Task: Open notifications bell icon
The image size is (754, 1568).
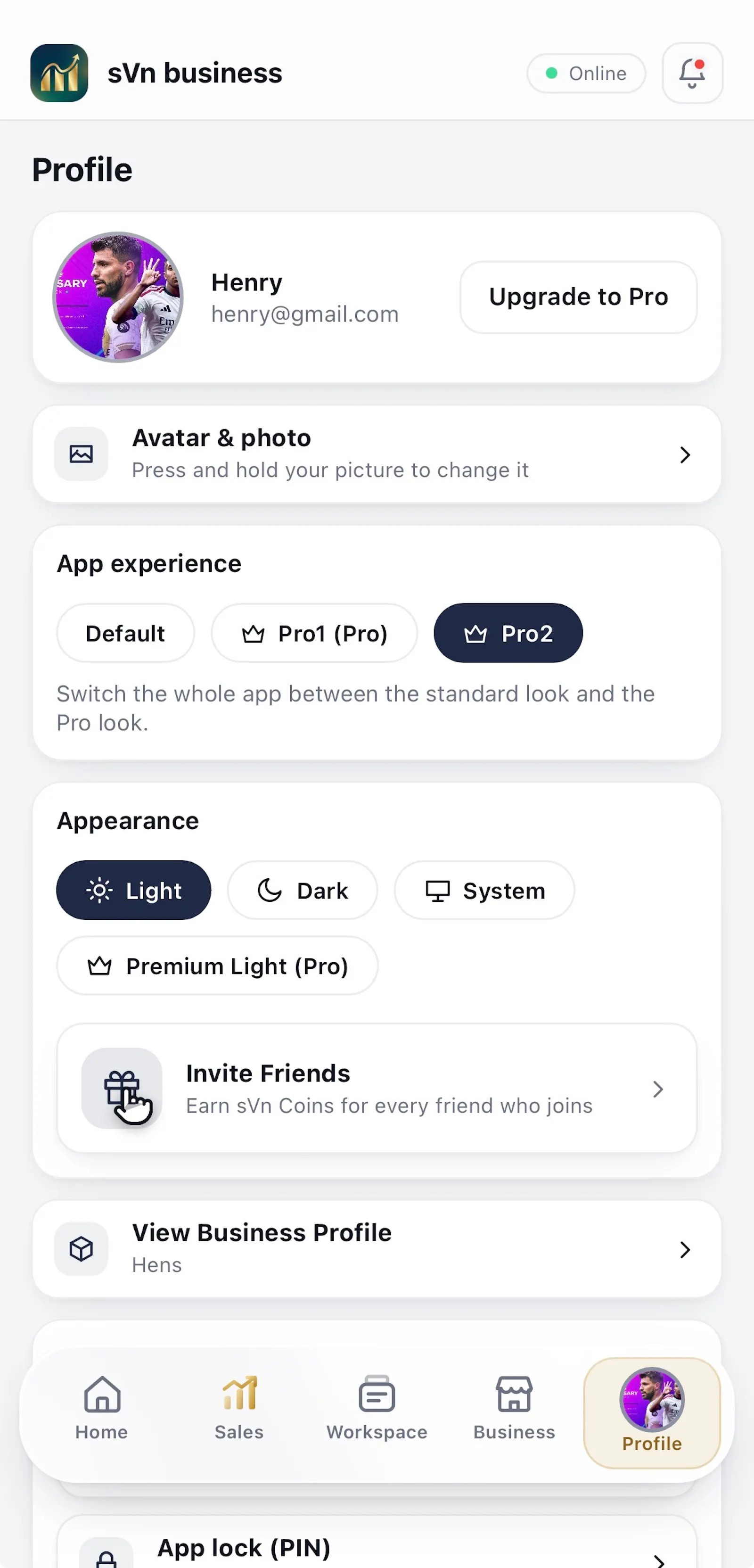Action: pyautogui.click(x=692, y=73)
